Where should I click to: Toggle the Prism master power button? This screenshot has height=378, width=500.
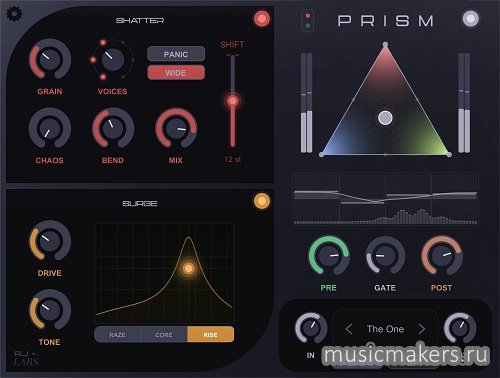[x=471, y=19]
